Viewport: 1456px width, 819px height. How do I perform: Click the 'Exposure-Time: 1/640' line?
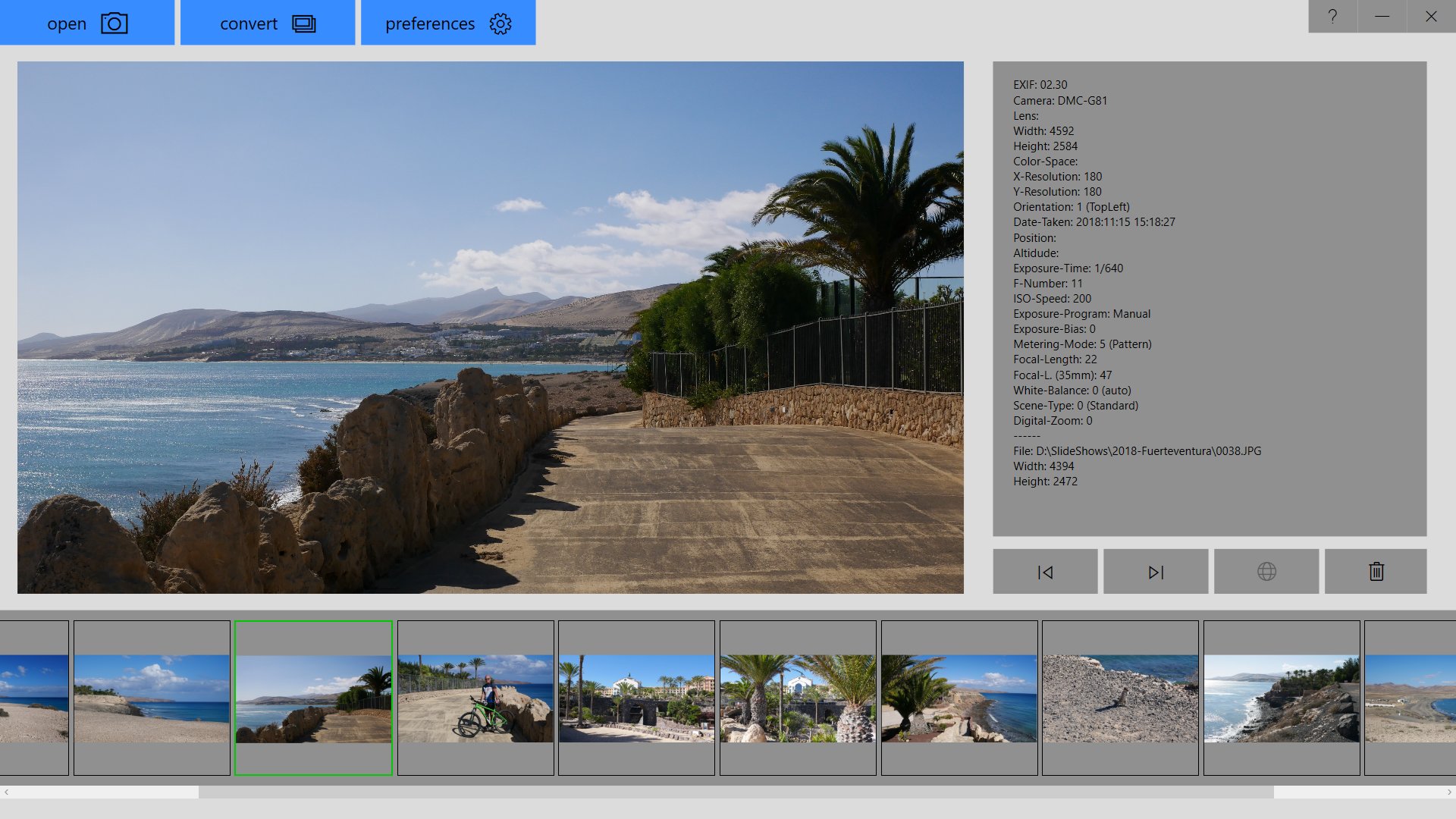[x=1068, y=268]
